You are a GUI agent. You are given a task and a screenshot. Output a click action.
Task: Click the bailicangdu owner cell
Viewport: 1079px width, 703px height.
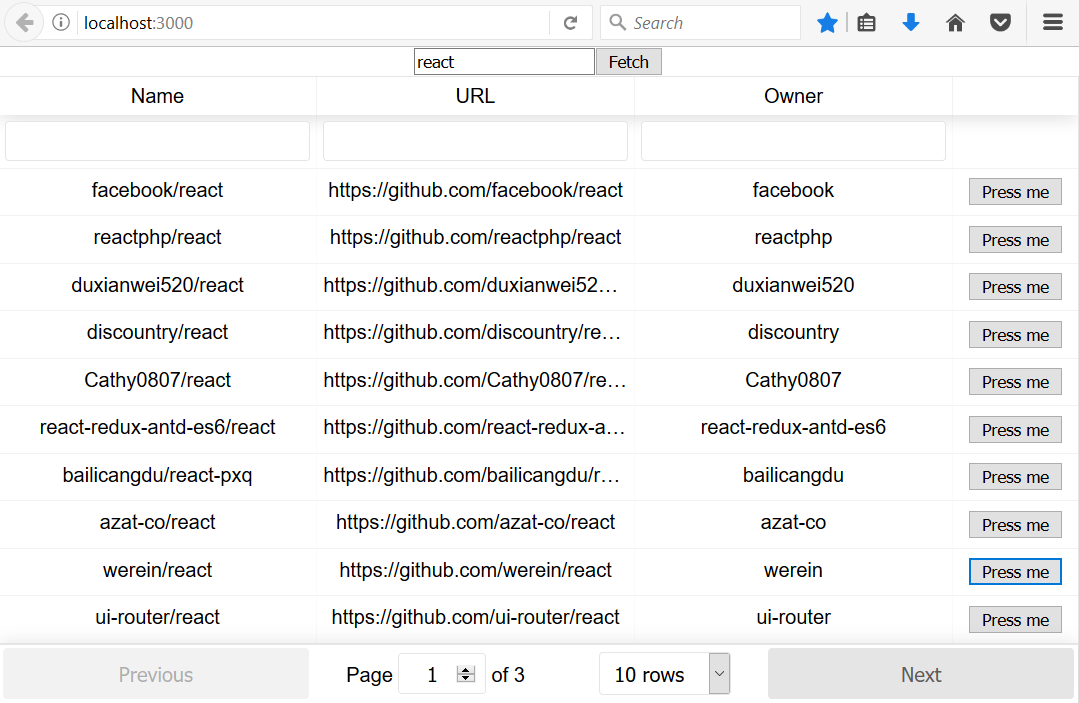(793, 475)
